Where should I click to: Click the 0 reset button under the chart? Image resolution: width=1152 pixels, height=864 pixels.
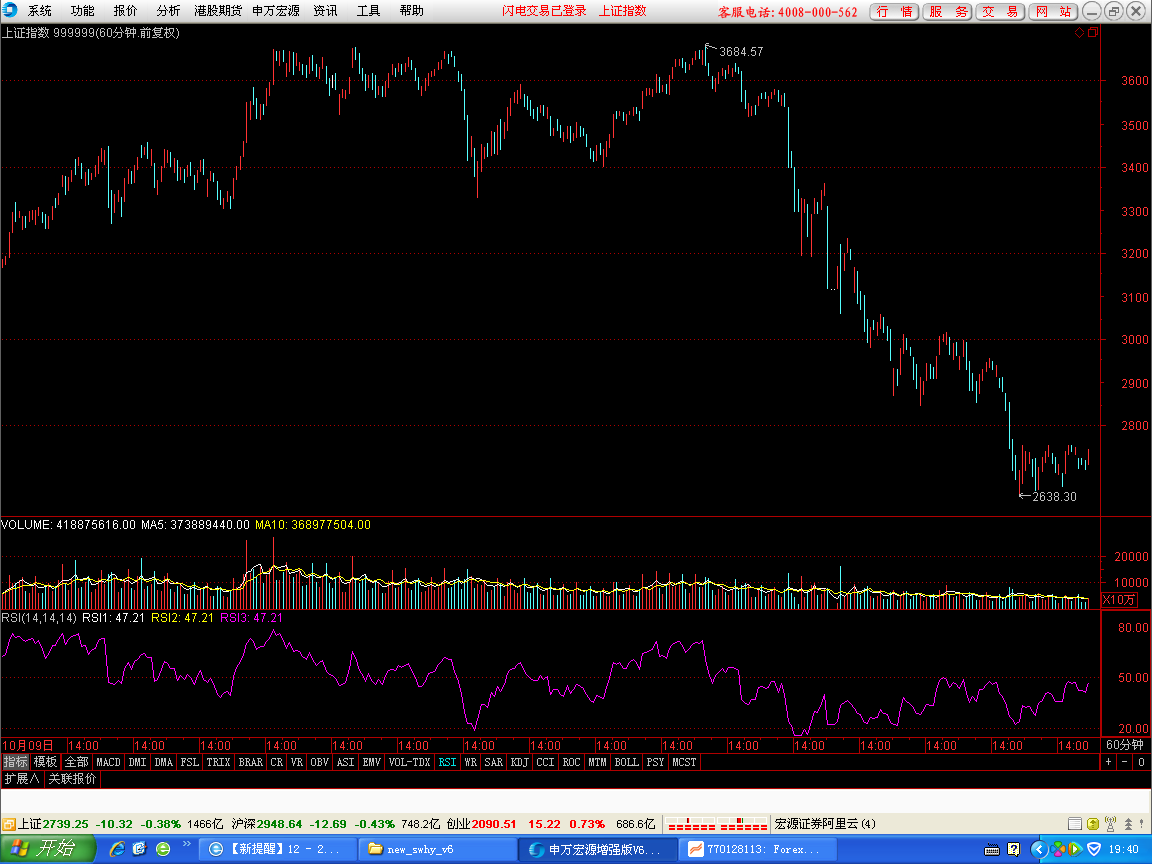[x=1141, y=762]
